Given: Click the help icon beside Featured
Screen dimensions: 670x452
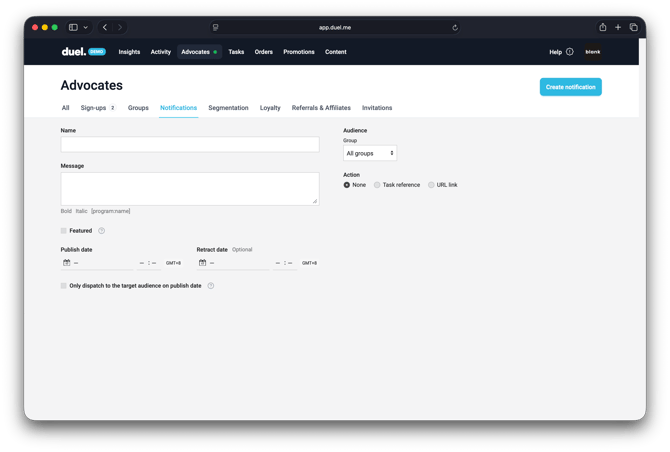Looking at the screenshot, I should tap(102, 231).
